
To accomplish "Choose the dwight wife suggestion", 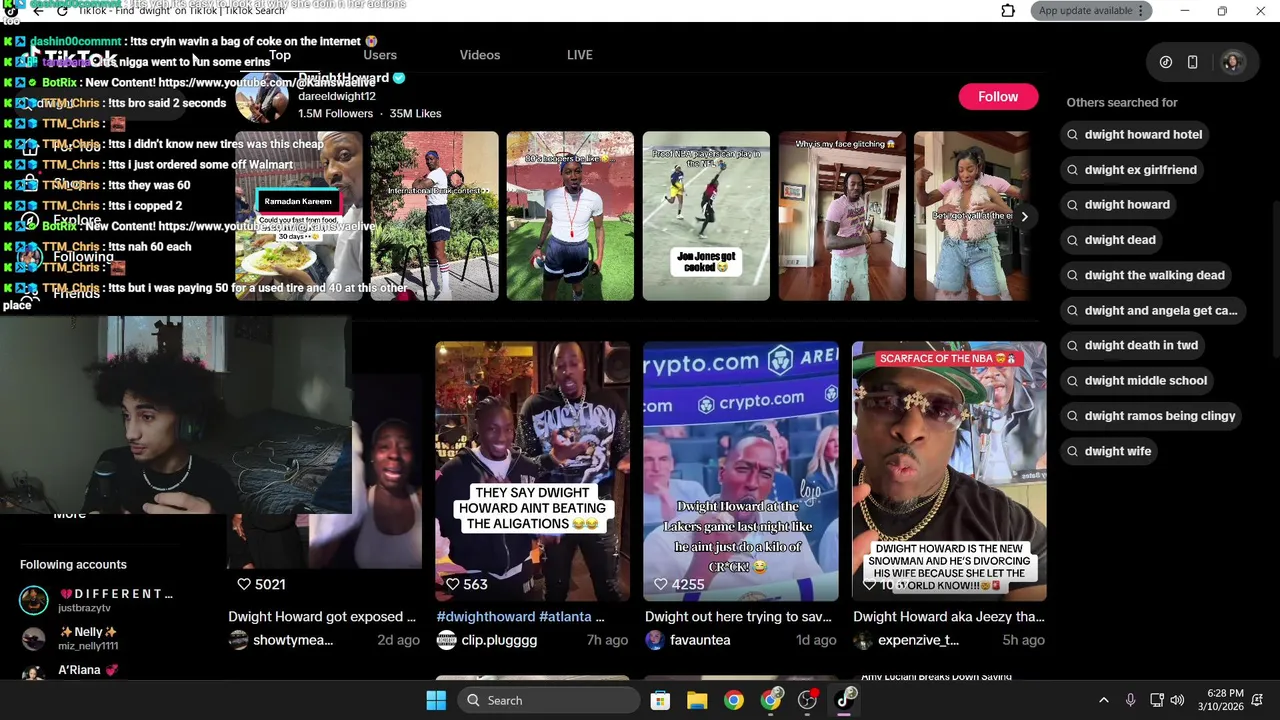I will (1108, 451).
